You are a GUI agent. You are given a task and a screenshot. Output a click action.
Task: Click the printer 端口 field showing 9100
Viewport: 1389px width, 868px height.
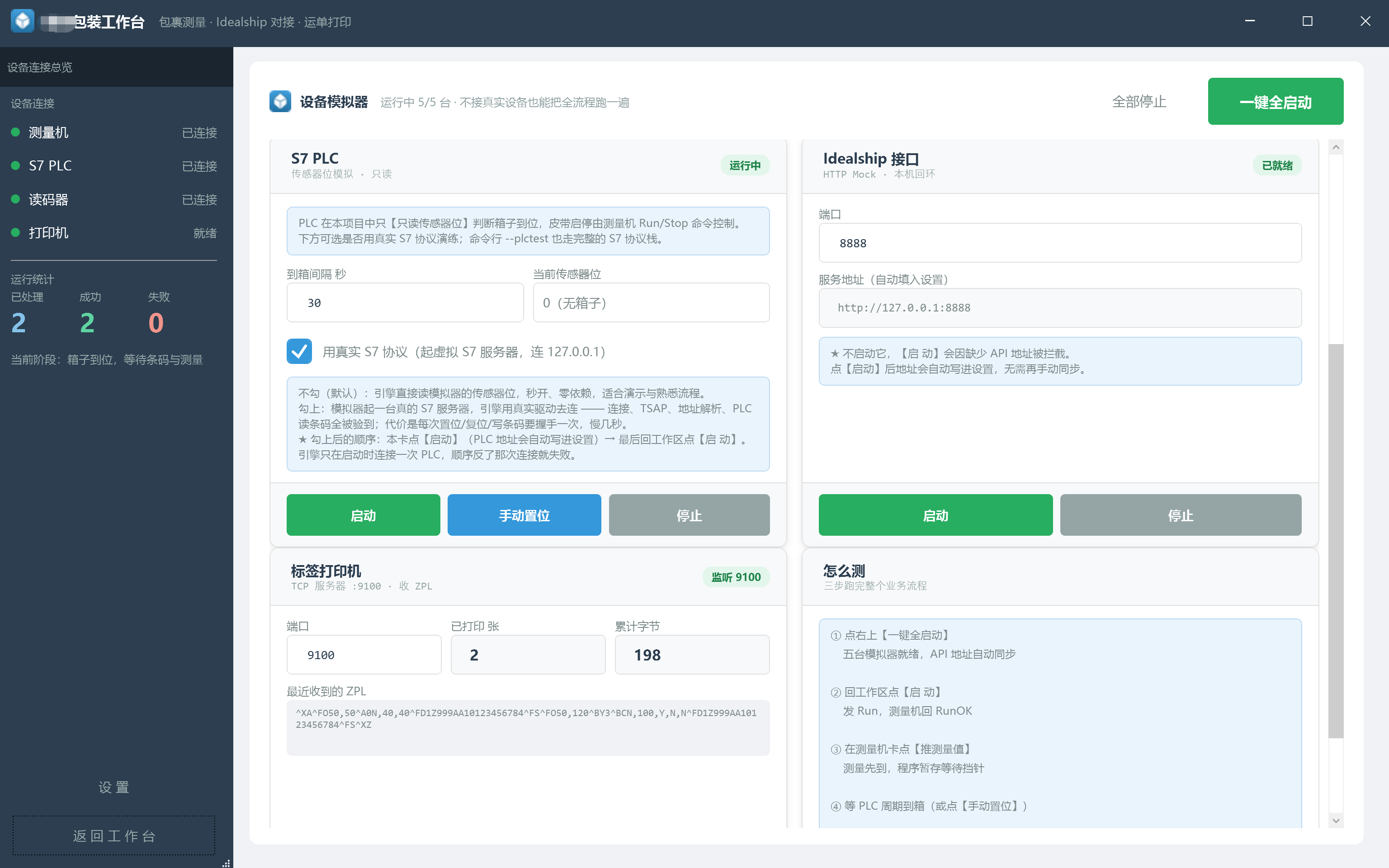pyautogui.click(x=364, y=655)
